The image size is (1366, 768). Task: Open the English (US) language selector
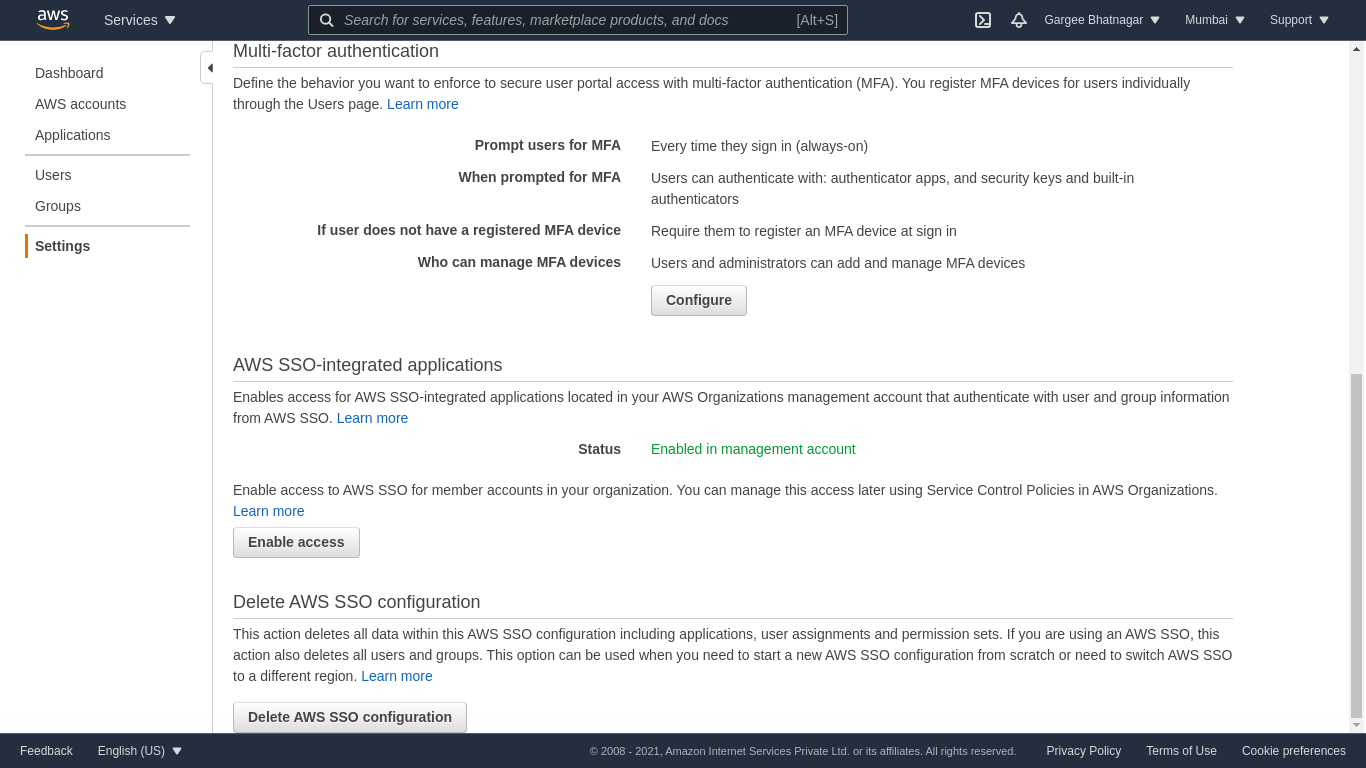[140, 751]
